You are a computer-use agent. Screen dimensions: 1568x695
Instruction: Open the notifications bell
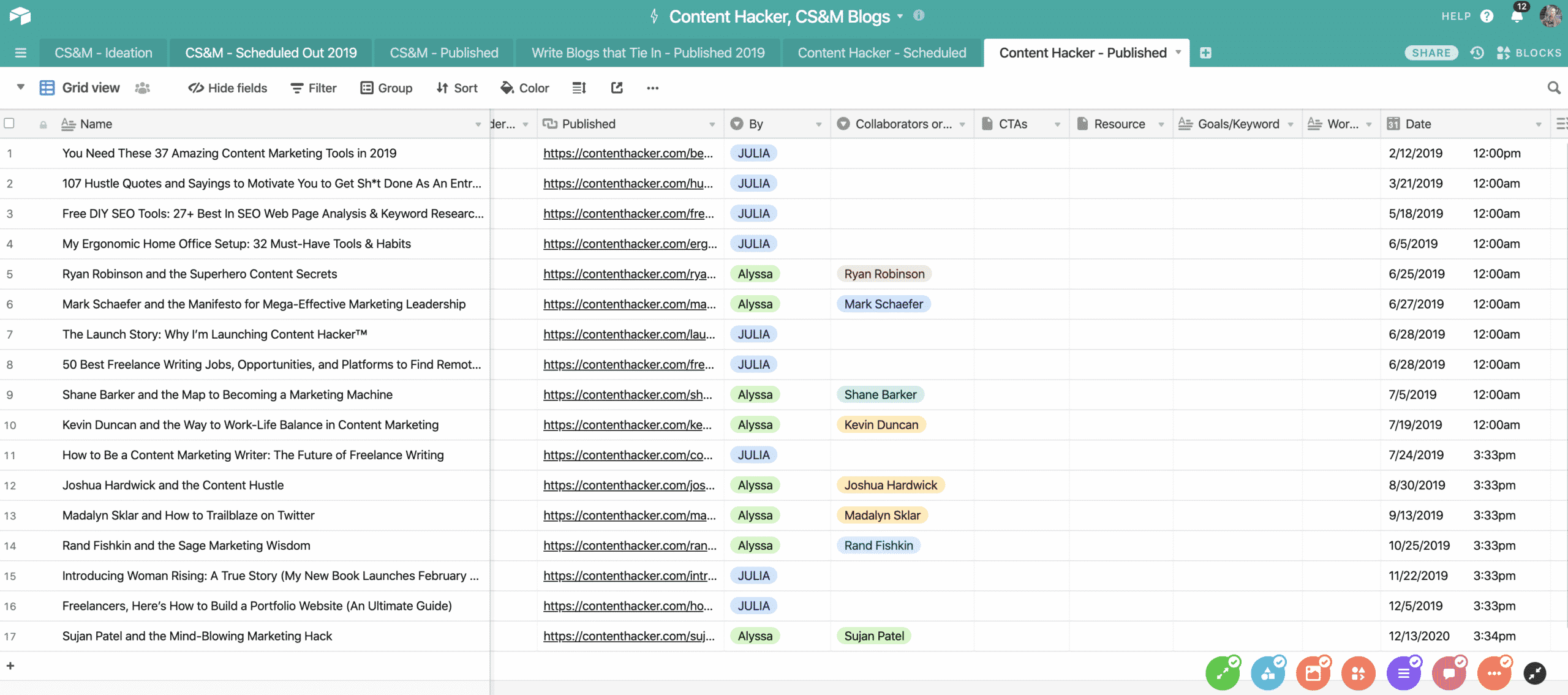[x=1517, y=15]
